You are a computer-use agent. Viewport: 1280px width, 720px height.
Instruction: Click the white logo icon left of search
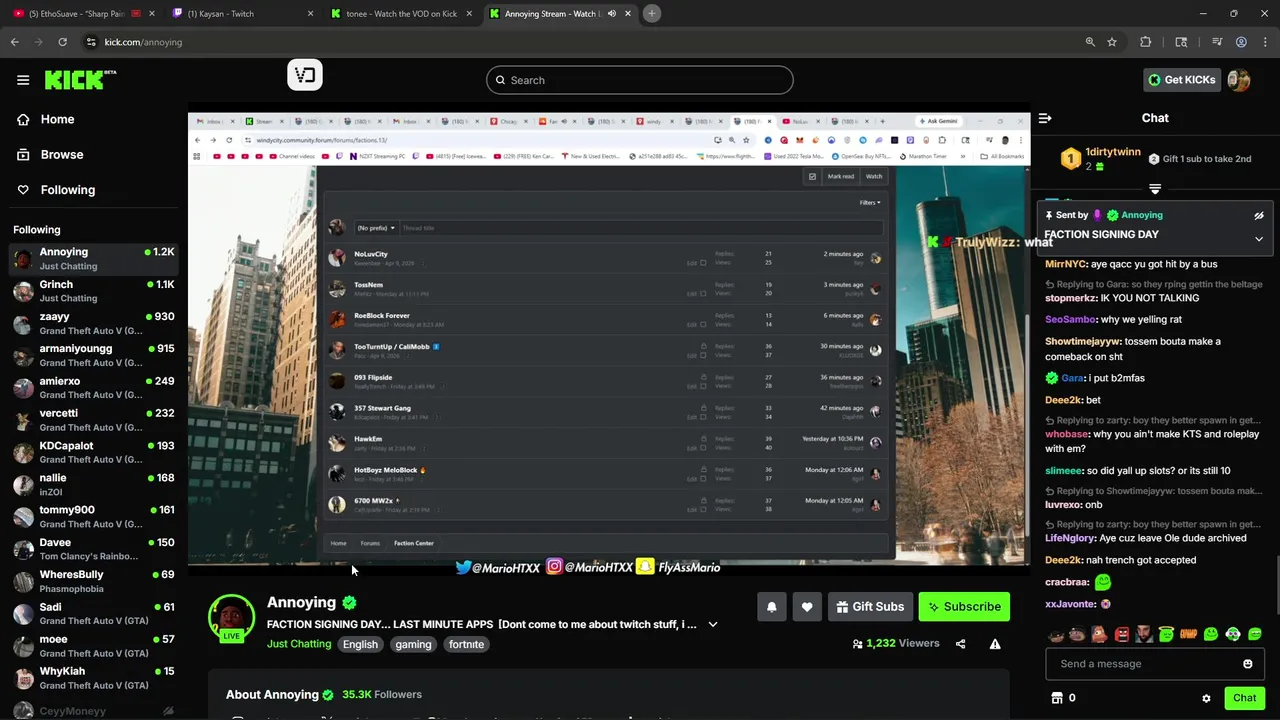305,75
